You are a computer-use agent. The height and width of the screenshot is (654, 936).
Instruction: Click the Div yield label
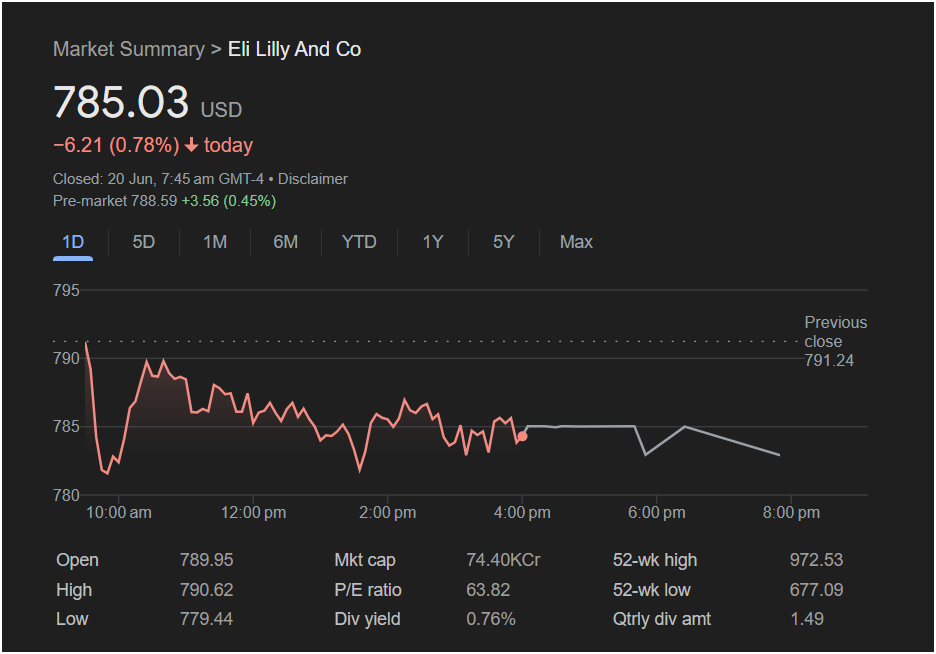367,619
